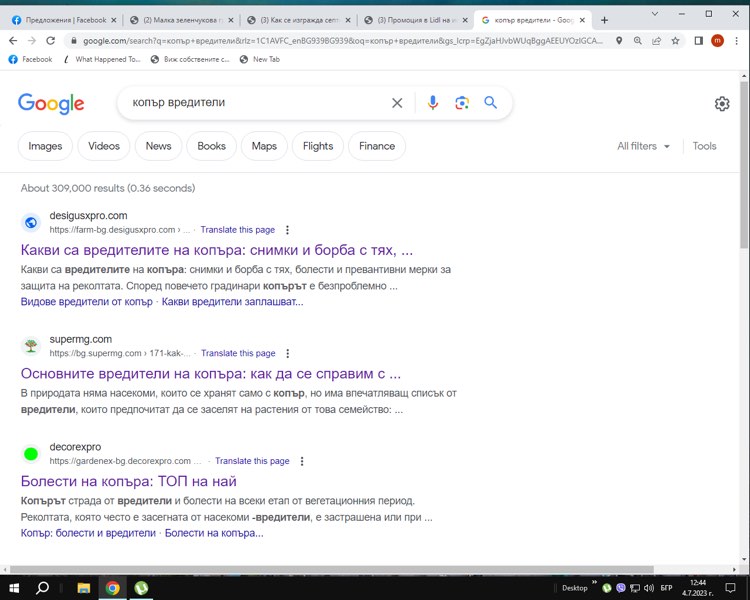The width and height of the screenshot is (750, 600).
Task: Open File Explorer from taskbar
Action: 84,588
